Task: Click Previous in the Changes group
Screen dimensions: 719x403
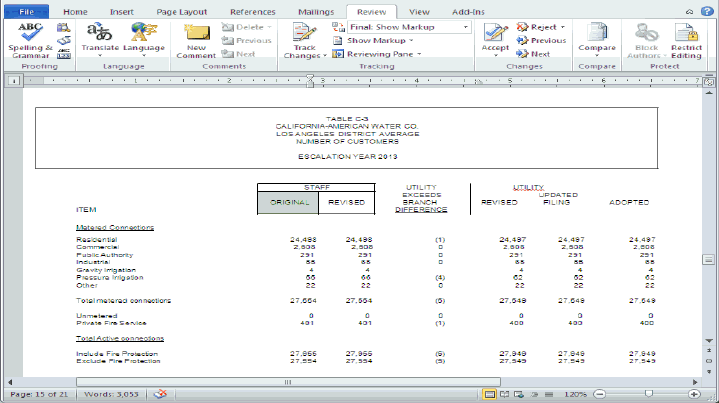Action: tap(541, 40)
